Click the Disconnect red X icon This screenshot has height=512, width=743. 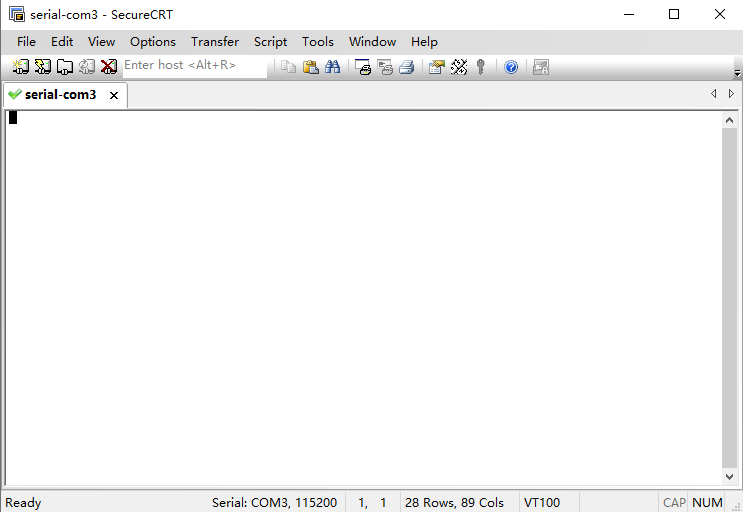(109, 67)
